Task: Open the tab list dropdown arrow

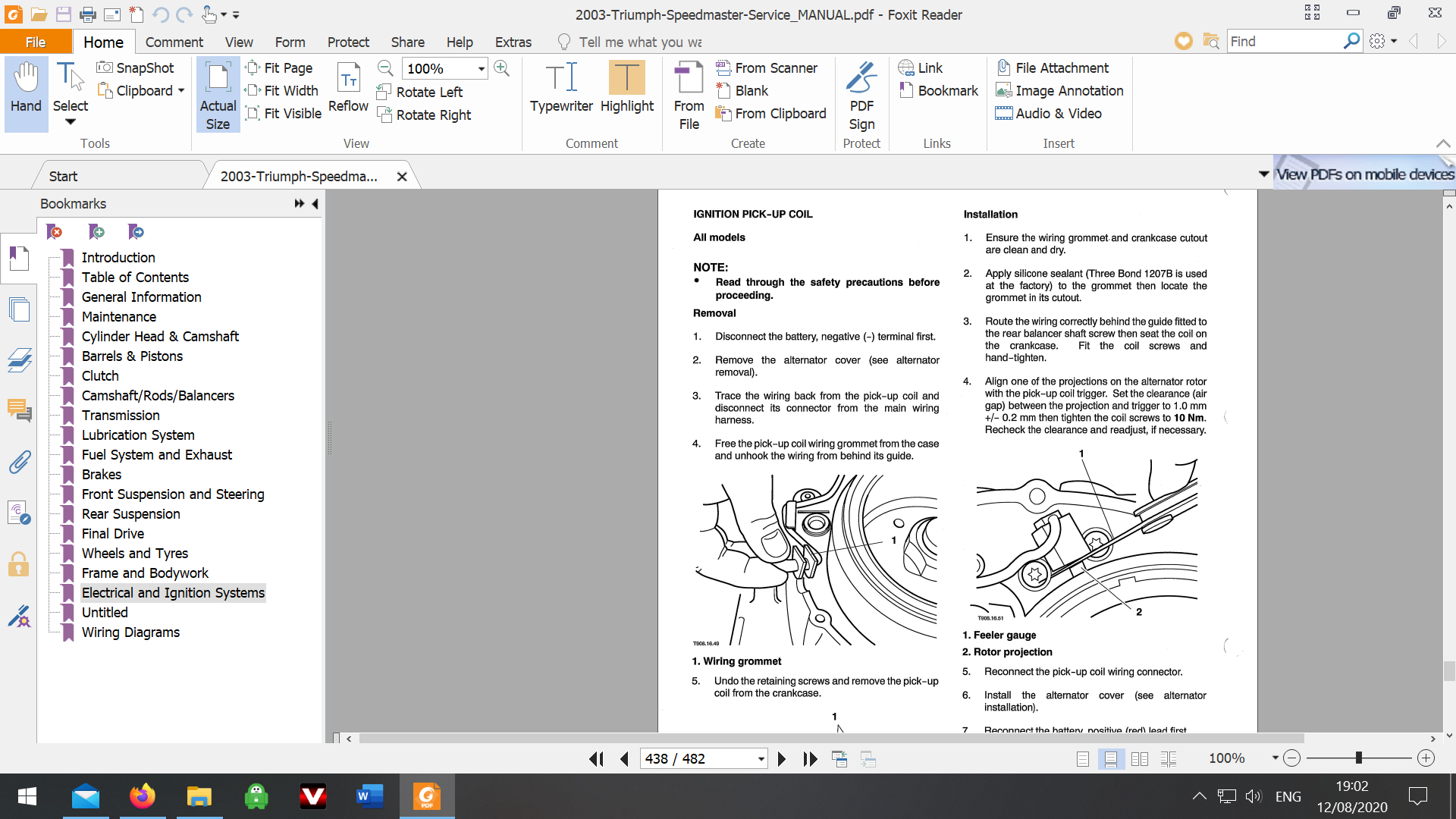Action: (x=1263, y=174)
